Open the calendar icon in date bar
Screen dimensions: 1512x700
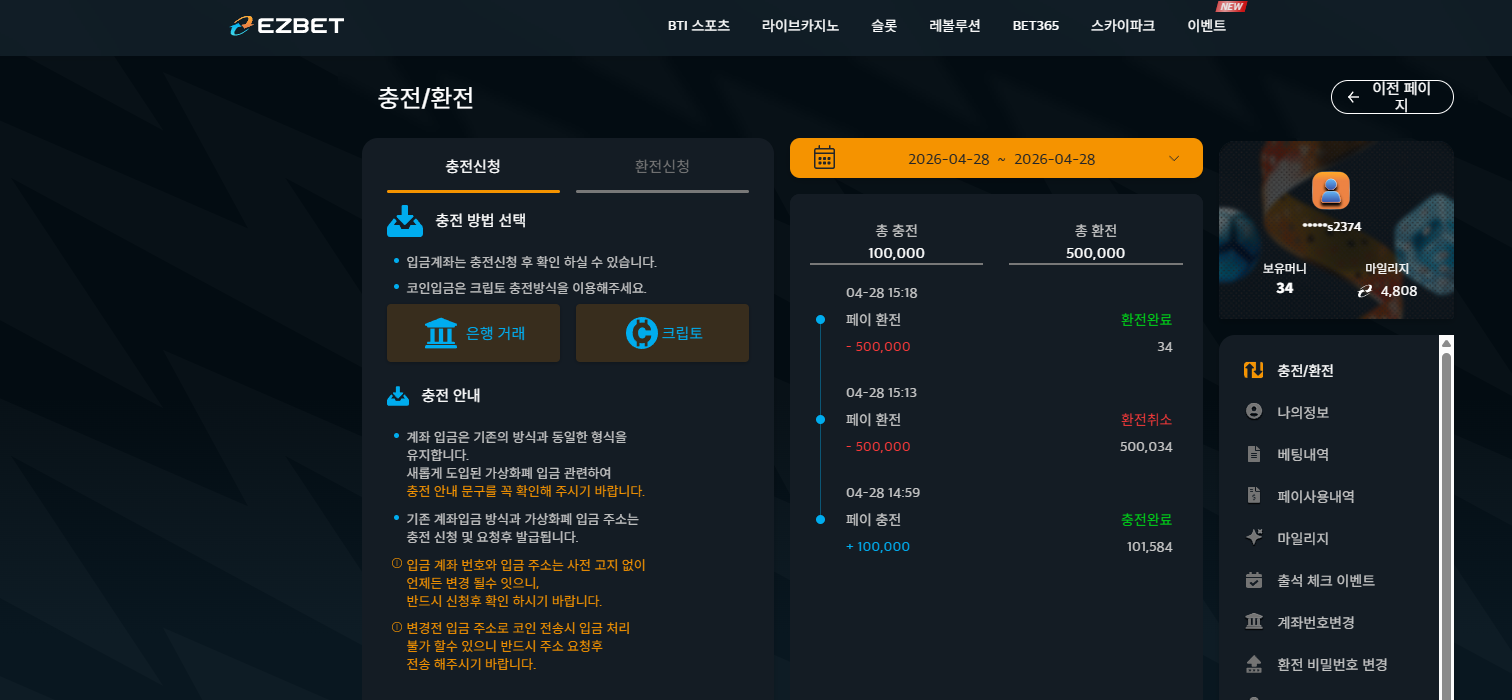(824, 158)
